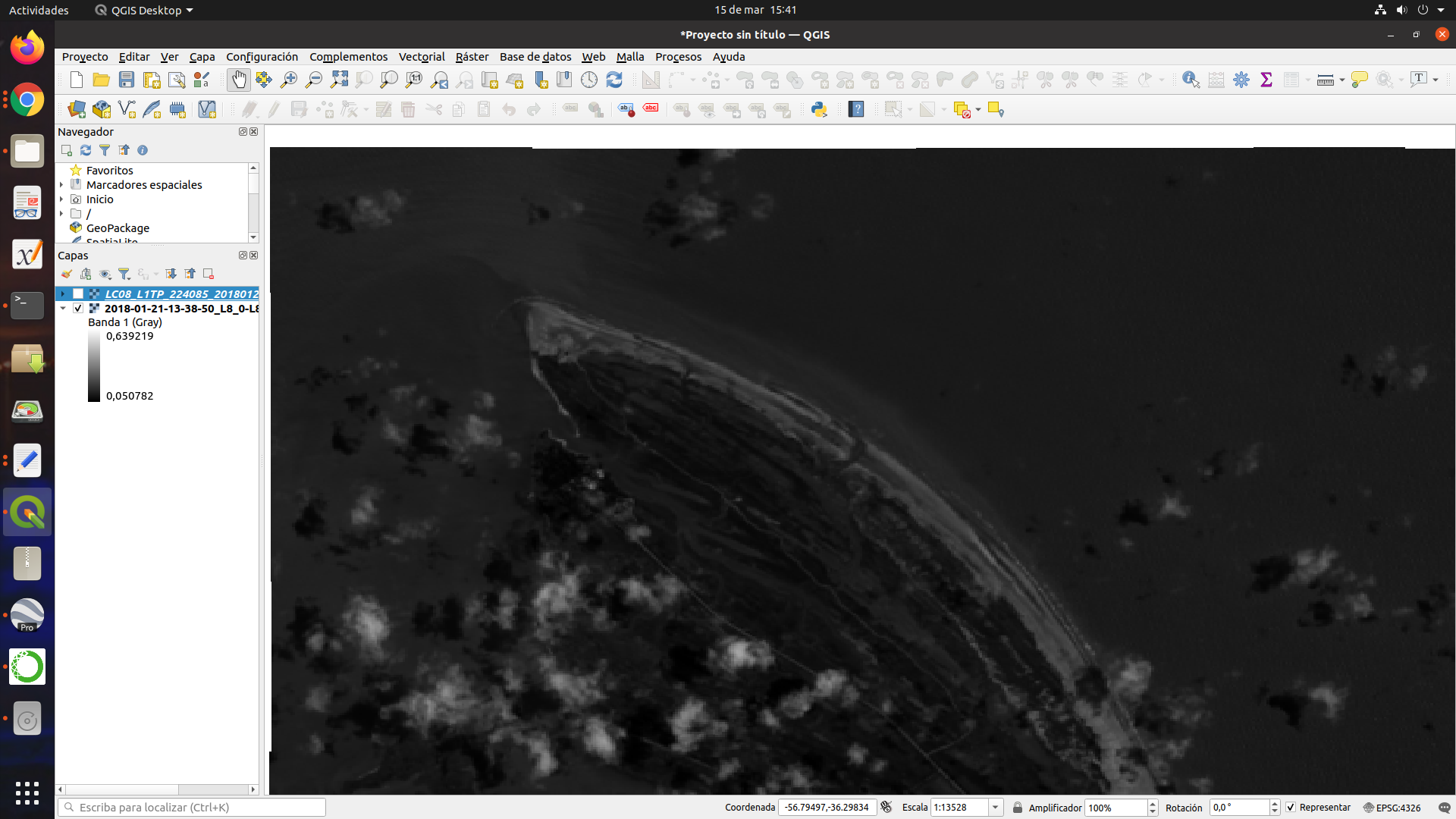Create a new GeoPackage layer
The width and height of the screenshot is (1456, 819).
(102, 109)
